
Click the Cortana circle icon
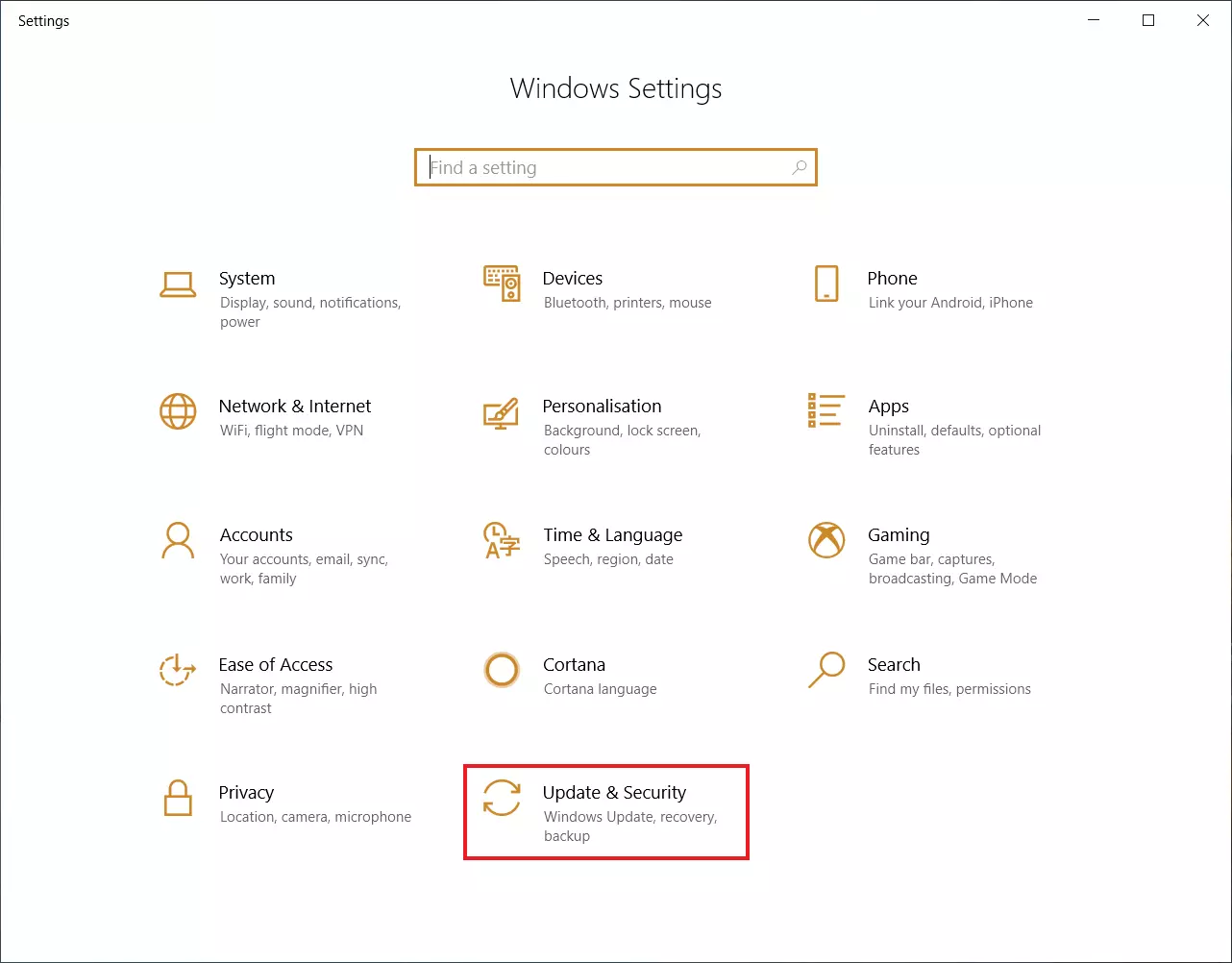(x=502, y=670)
